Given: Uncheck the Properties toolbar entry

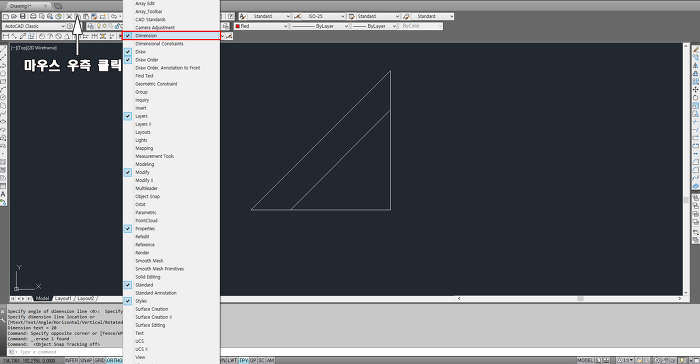Looking at the screenshot, I should [x=171, y=229].
